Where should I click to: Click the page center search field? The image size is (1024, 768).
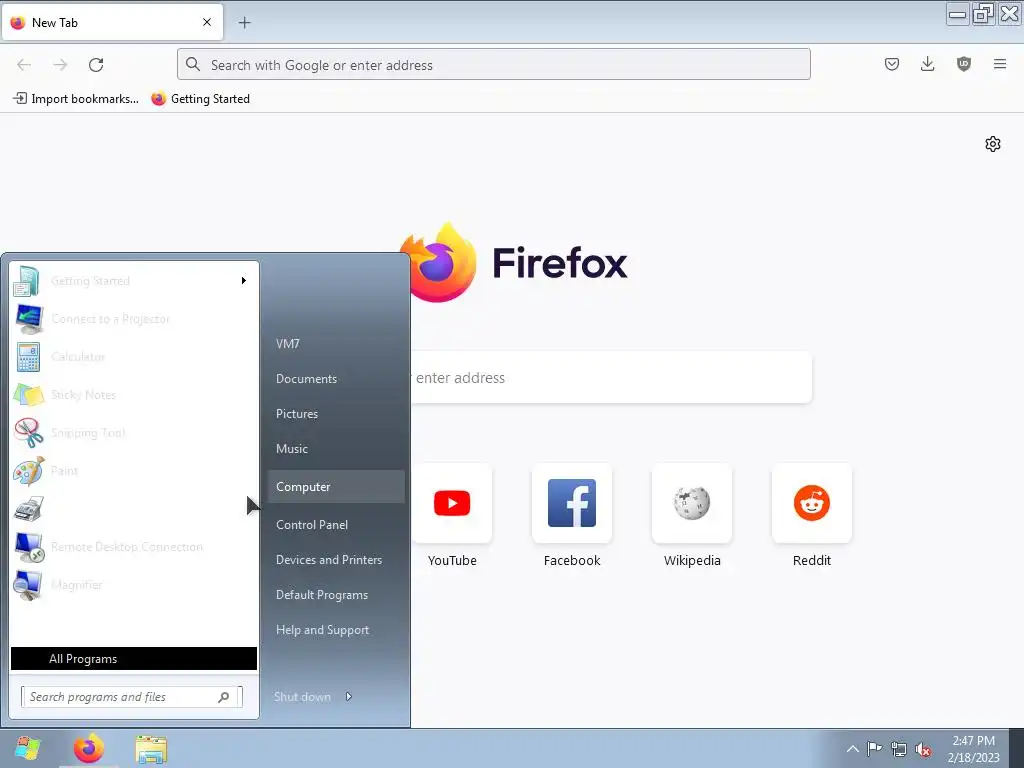tap(611, 377)
